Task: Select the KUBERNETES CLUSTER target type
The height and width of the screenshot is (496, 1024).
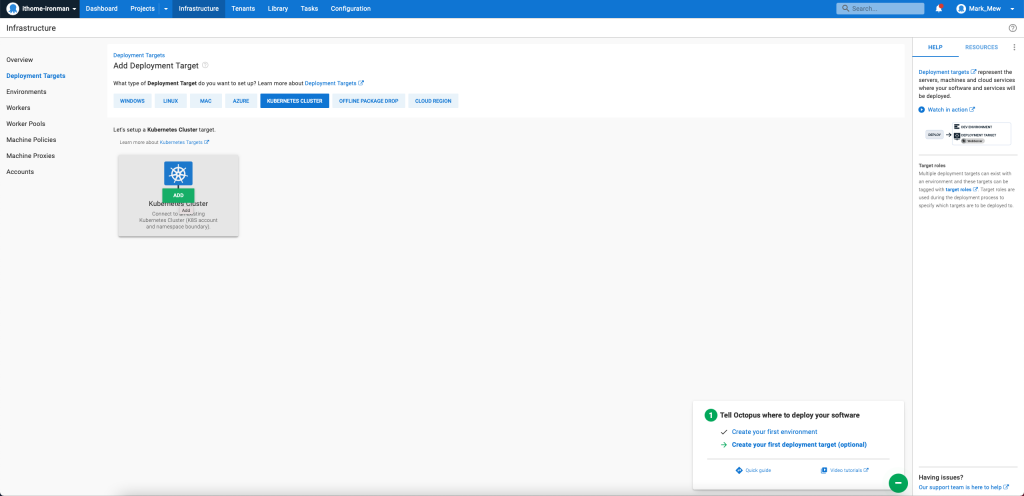Action: click(295, 101)
